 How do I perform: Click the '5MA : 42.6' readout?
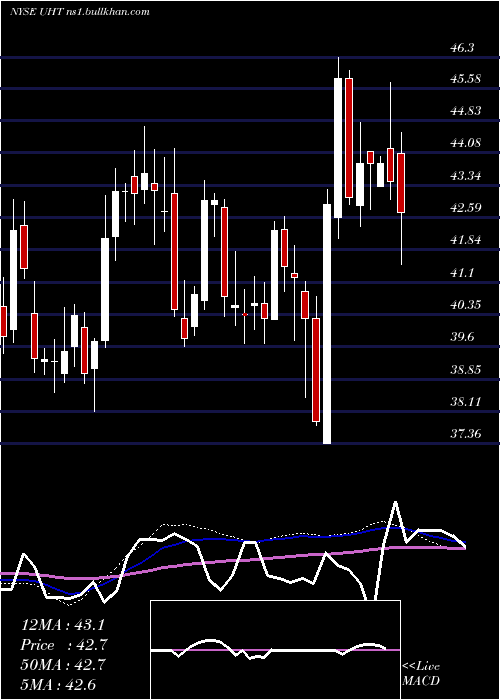[x=58, y=685]
